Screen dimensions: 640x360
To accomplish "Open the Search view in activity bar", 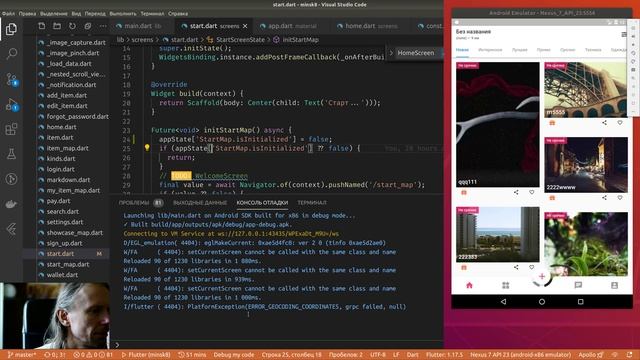I will (x=11, y=53).
